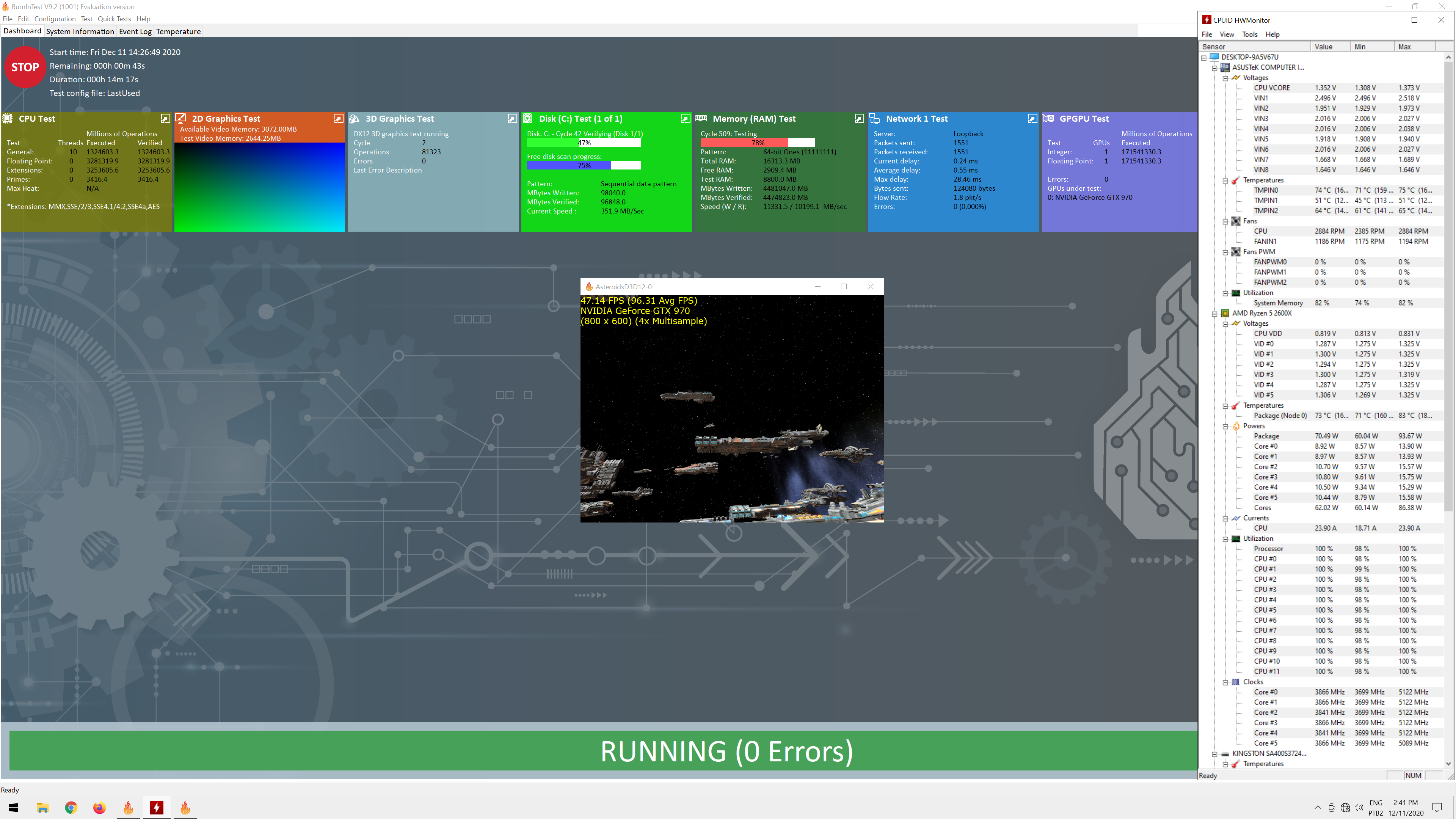The height and width of the screenshot is (819, 1456).
Task: Open the HWMonitor Tools menu
Action: 1250,35
